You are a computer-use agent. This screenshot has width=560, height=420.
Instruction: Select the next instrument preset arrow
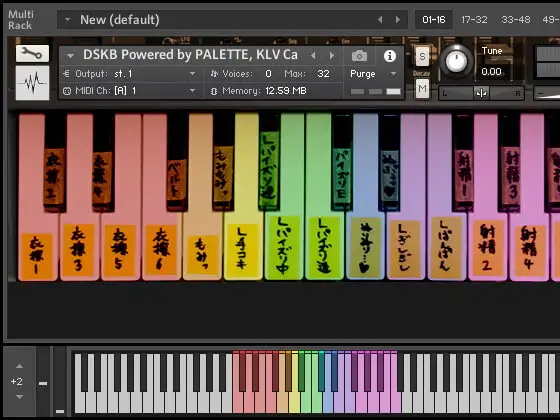332,56
